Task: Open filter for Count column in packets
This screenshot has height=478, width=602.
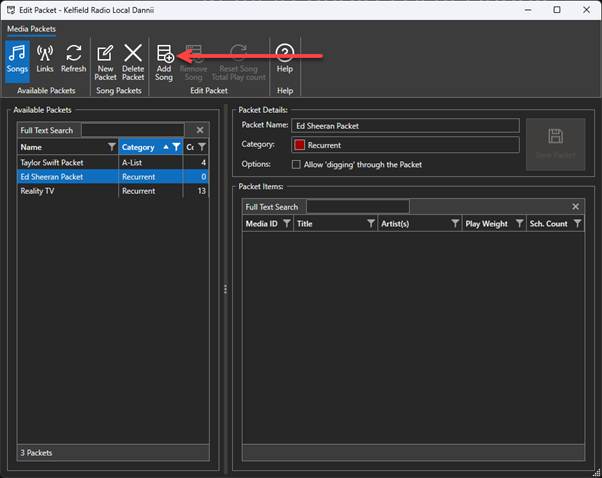Action: pyautogui.click(x=202, y=147)
